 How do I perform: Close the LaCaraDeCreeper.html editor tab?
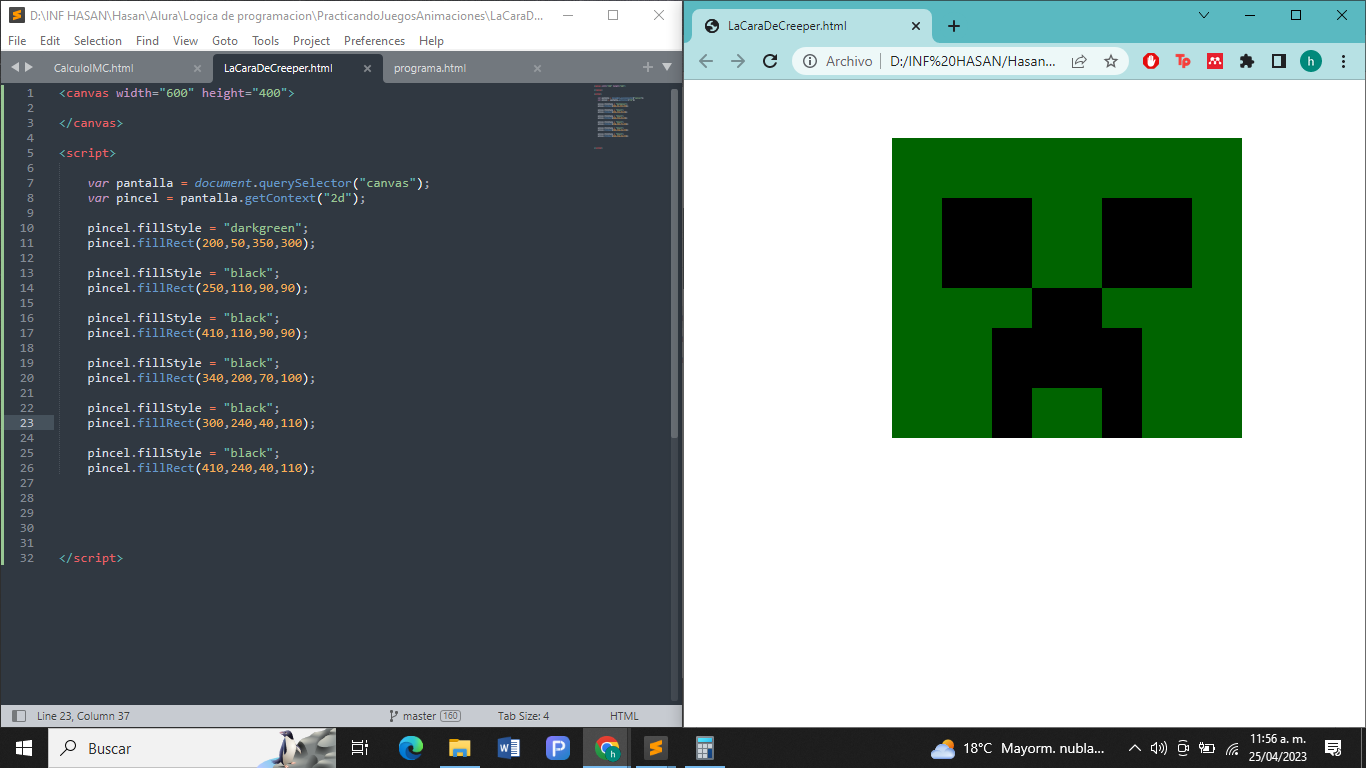pos(367,69)
